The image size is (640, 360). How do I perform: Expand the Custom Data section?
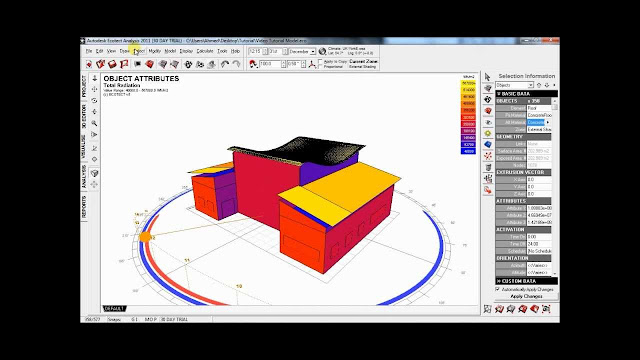(526, 281)
